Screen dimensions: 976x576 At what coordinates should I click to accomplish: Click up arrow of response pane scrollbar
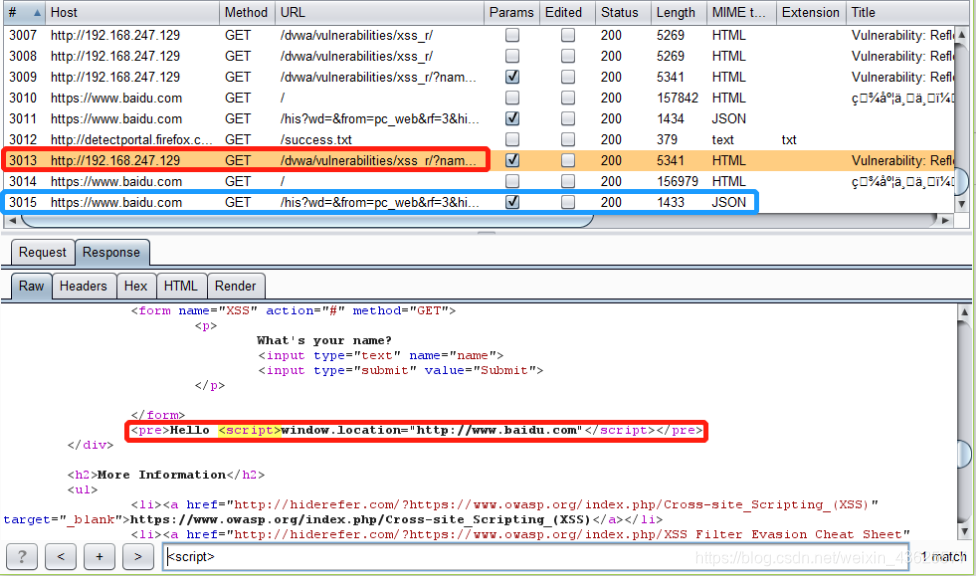[964, 310]
